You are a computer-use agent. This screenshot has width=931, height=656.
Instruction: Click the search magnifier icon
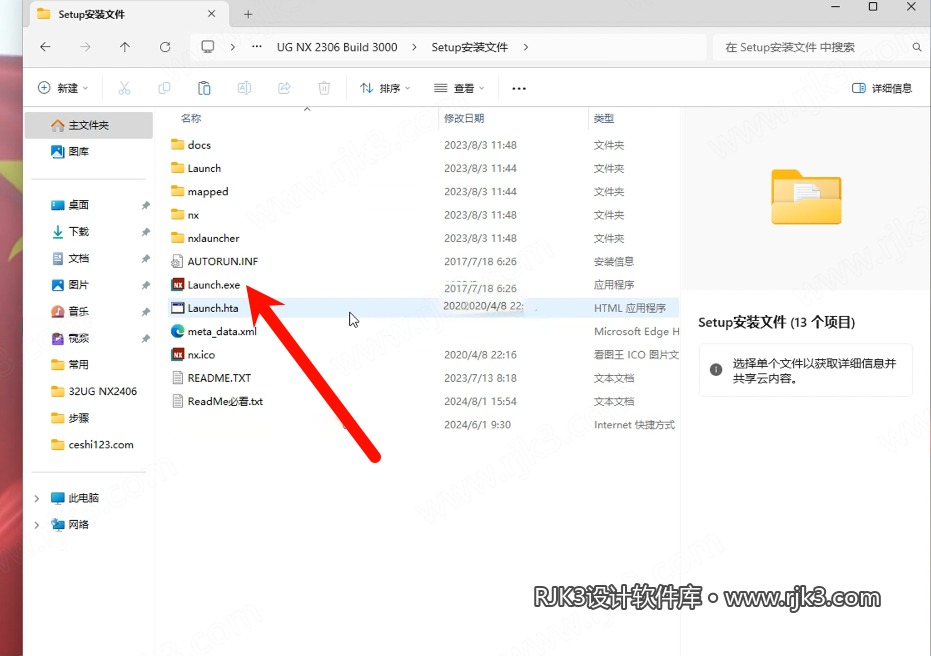(x=917, y=47)
